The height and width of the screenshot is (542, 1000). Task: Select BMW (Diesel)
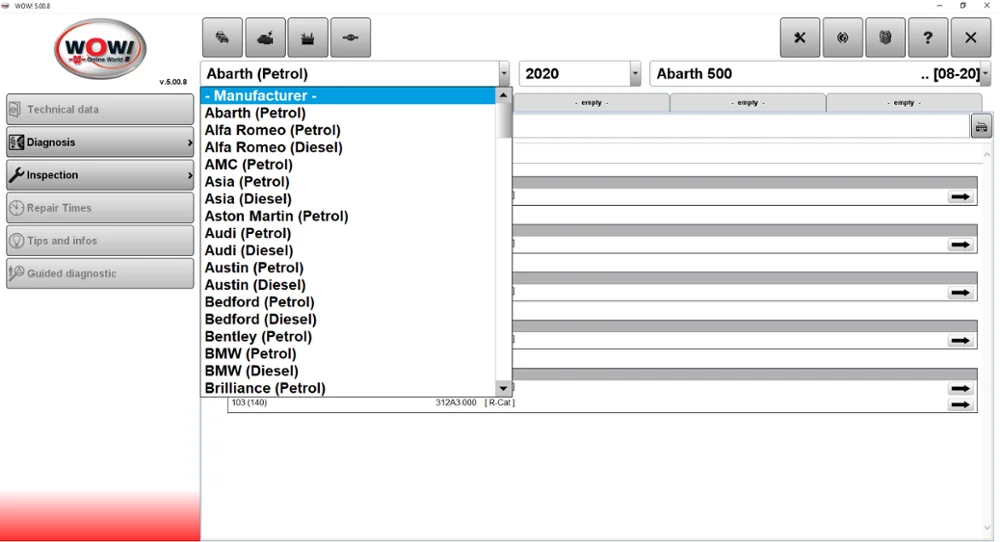click(348, 371)
